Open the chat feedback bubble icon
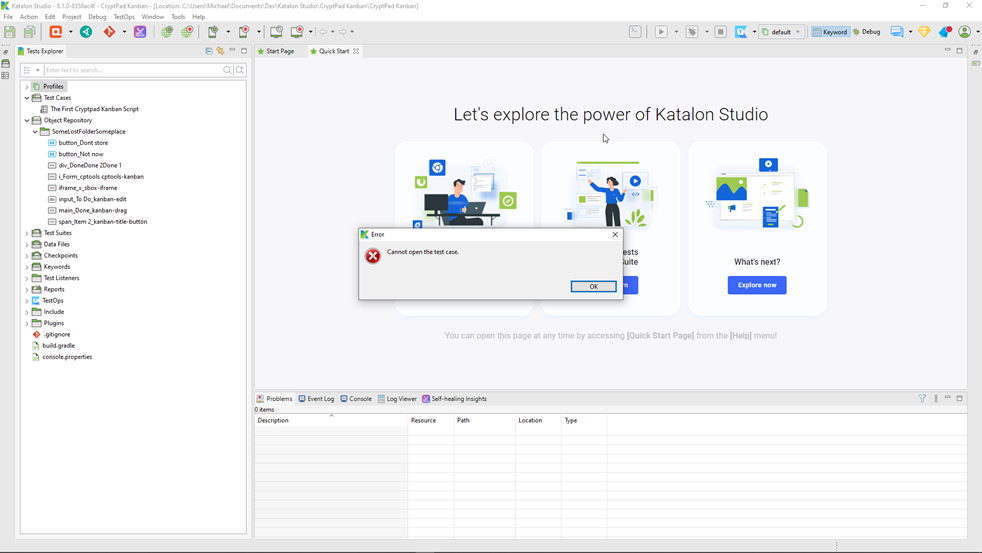982x553 pixels. (897, 31)
